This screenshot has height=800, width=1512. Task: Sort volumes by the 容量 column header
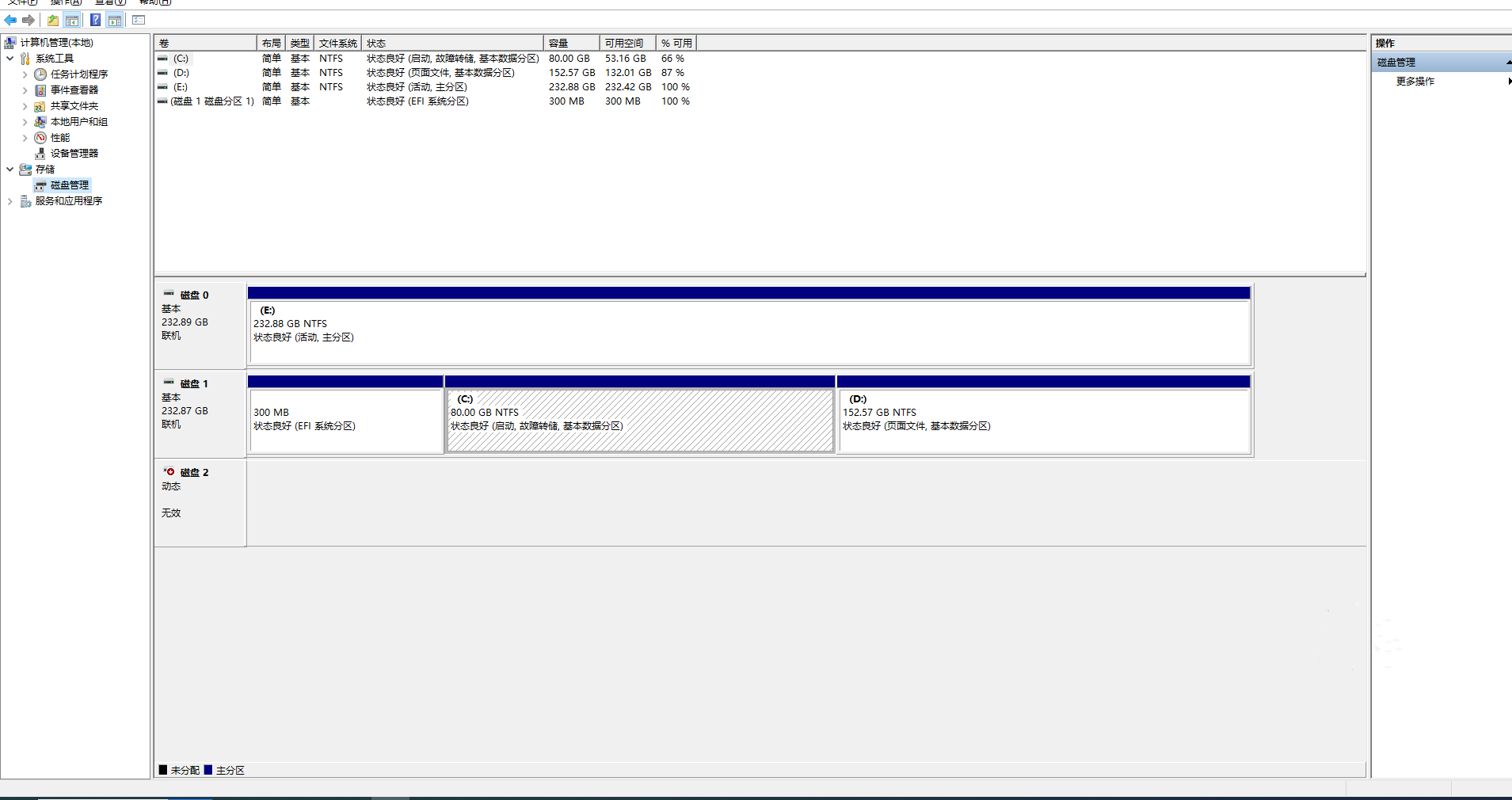pos(570,44)
